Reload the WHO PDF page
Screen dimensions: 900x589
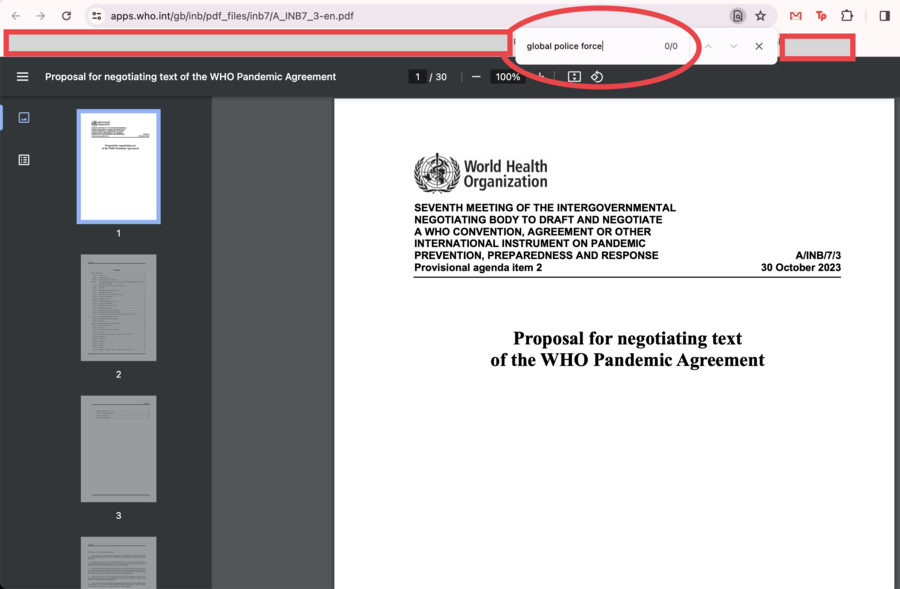(67, 16)
